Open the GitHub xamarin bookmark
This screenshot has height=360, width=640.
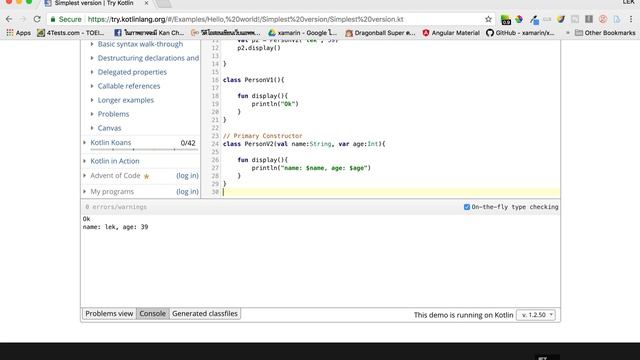[520, 33]
